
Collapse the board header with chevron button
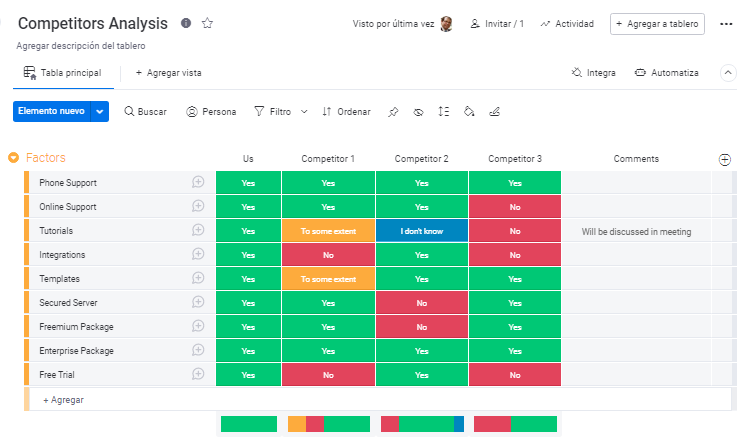click(x=728, y=73)
